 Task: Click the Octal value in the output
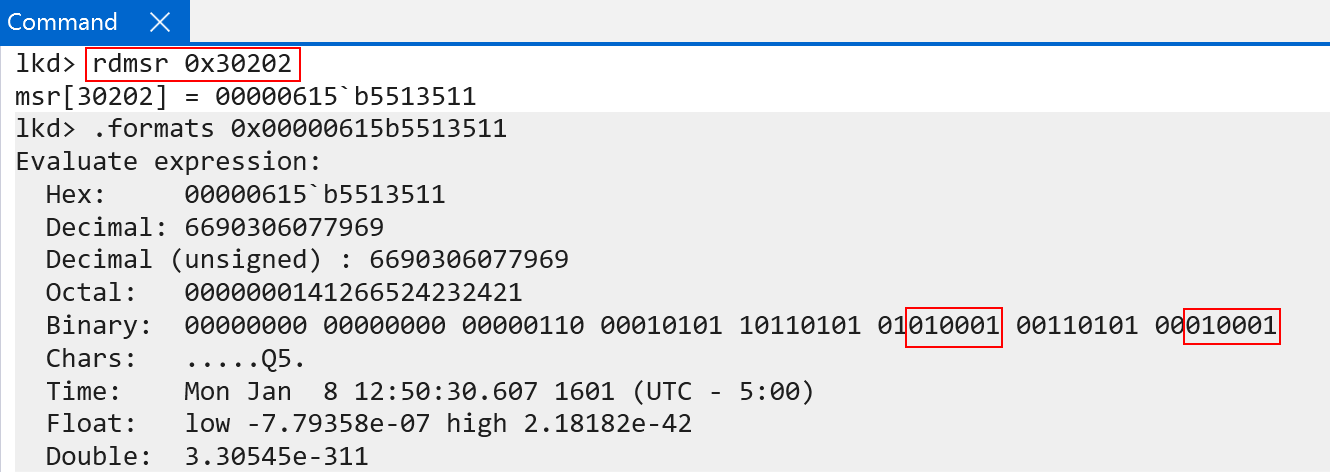[353, 293]
